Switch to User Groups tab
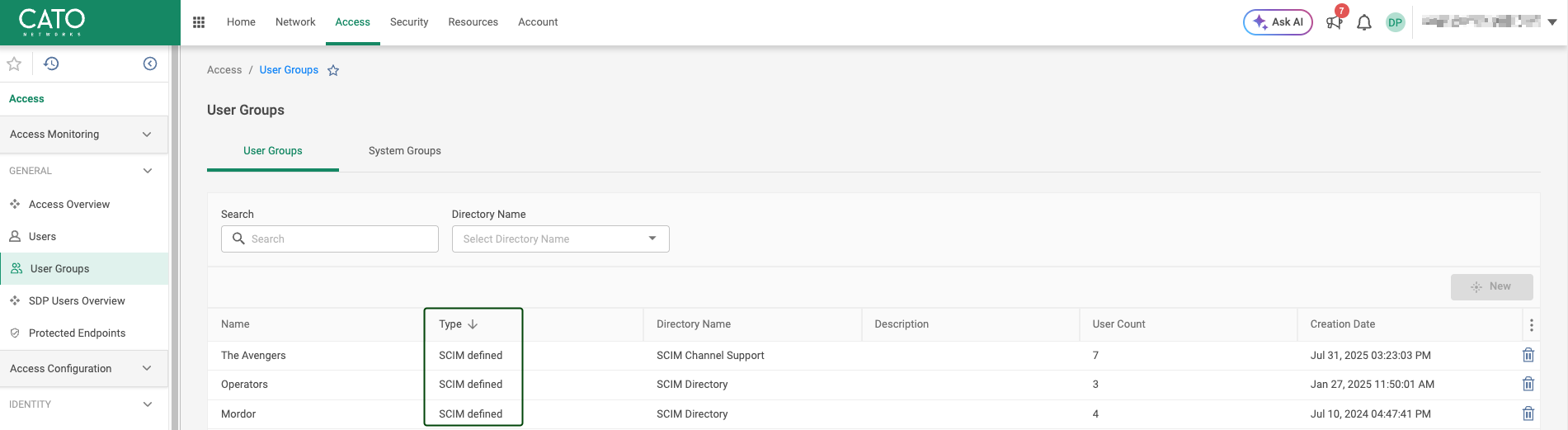The image size is (1568, 430). tap(273, 151)
